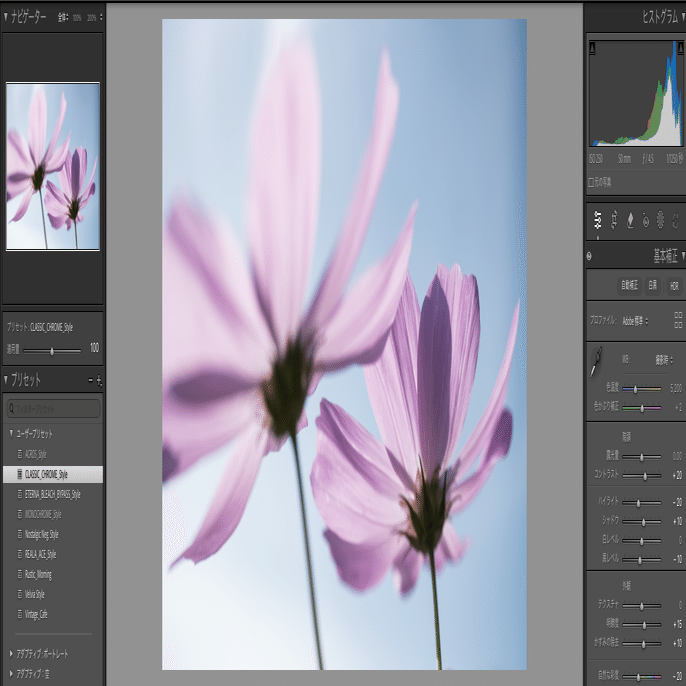This screenshot has height=686, width=686.
Task: Click the preset filter search field
Action: tap(54, 409)
